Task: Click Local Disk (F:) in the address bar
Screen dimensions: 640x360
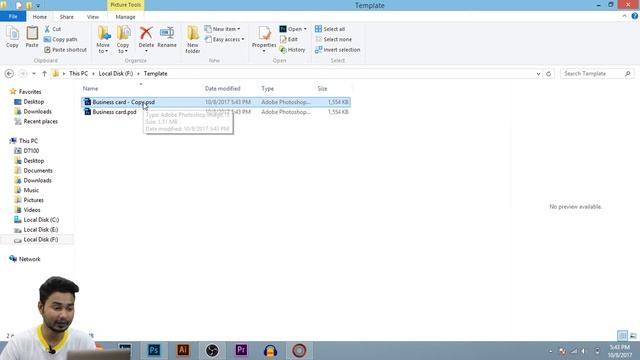Action: click(116, 73)
